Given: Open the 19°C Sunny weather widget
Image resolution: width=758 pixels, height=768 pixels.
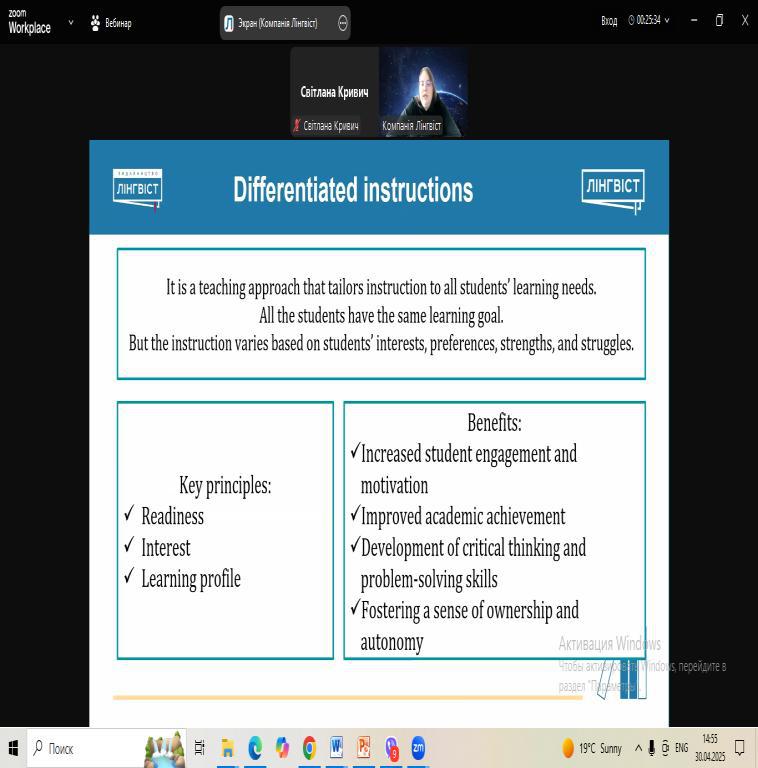Looking at the screenshot, I should pos(592,748).
